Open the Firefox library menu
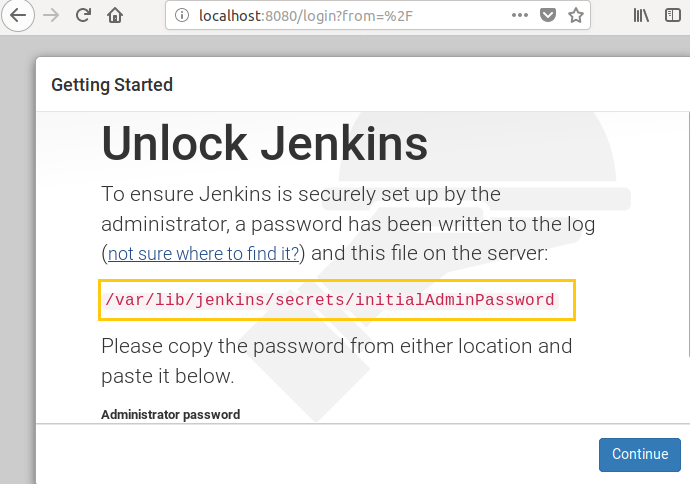690x484 pixels. tap(641, 16)
